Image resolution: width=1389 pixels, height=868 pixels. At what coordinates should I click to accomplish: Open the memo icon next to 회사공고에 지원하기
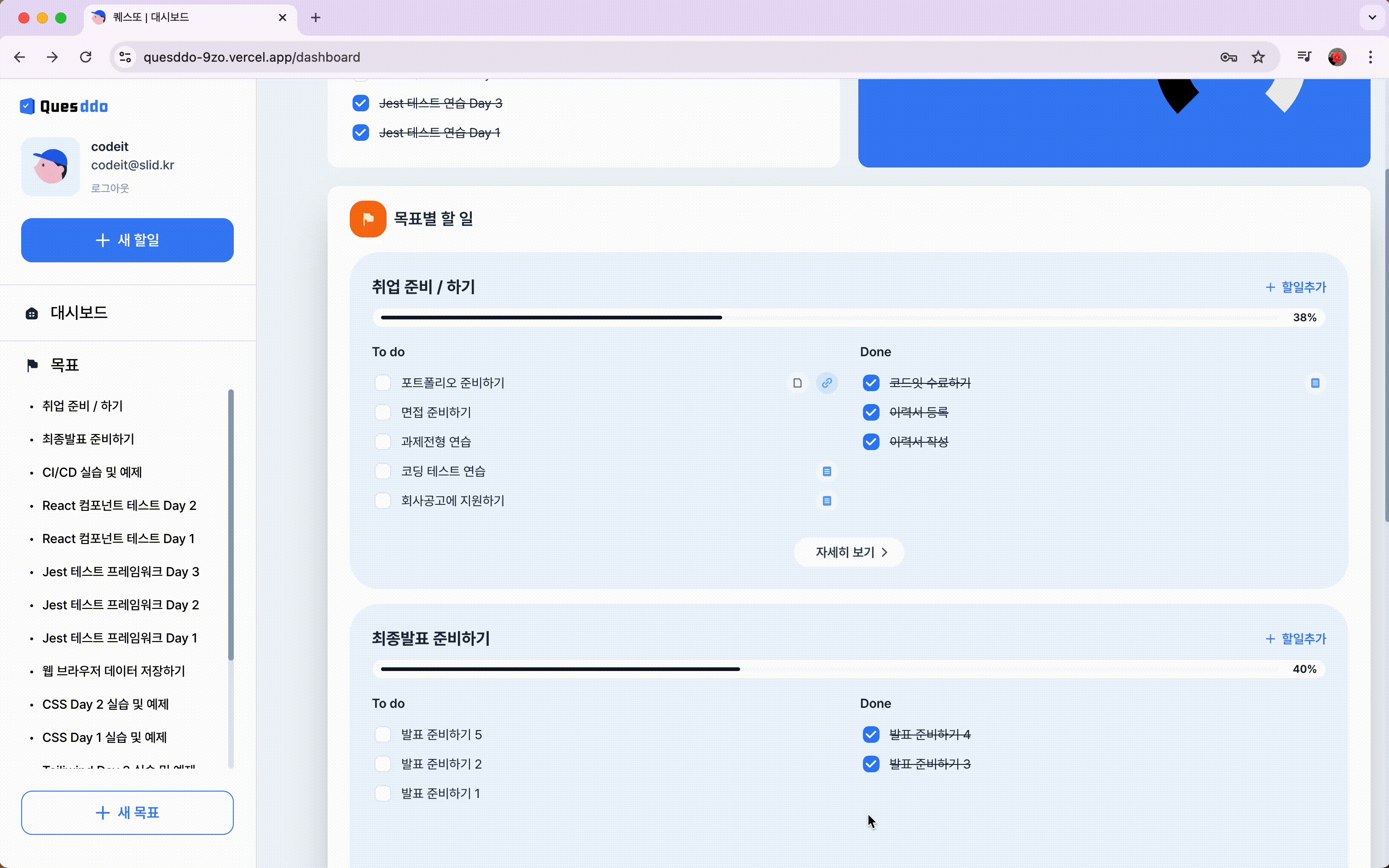coord(827,501)
